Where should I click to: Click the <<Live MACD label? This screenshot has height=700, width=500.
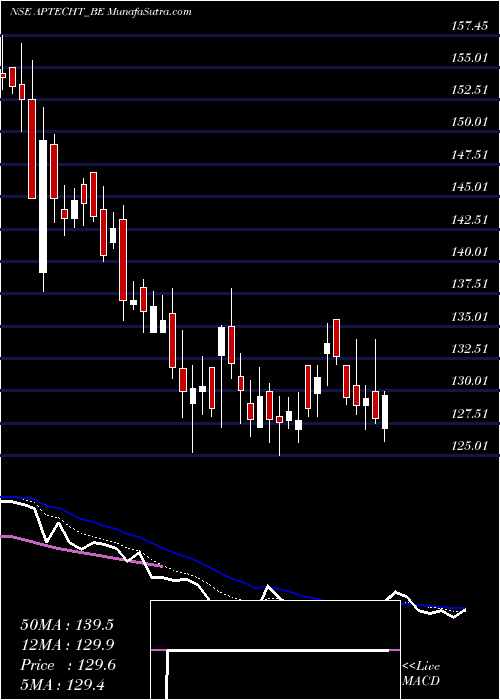click(x=421, y=674)
